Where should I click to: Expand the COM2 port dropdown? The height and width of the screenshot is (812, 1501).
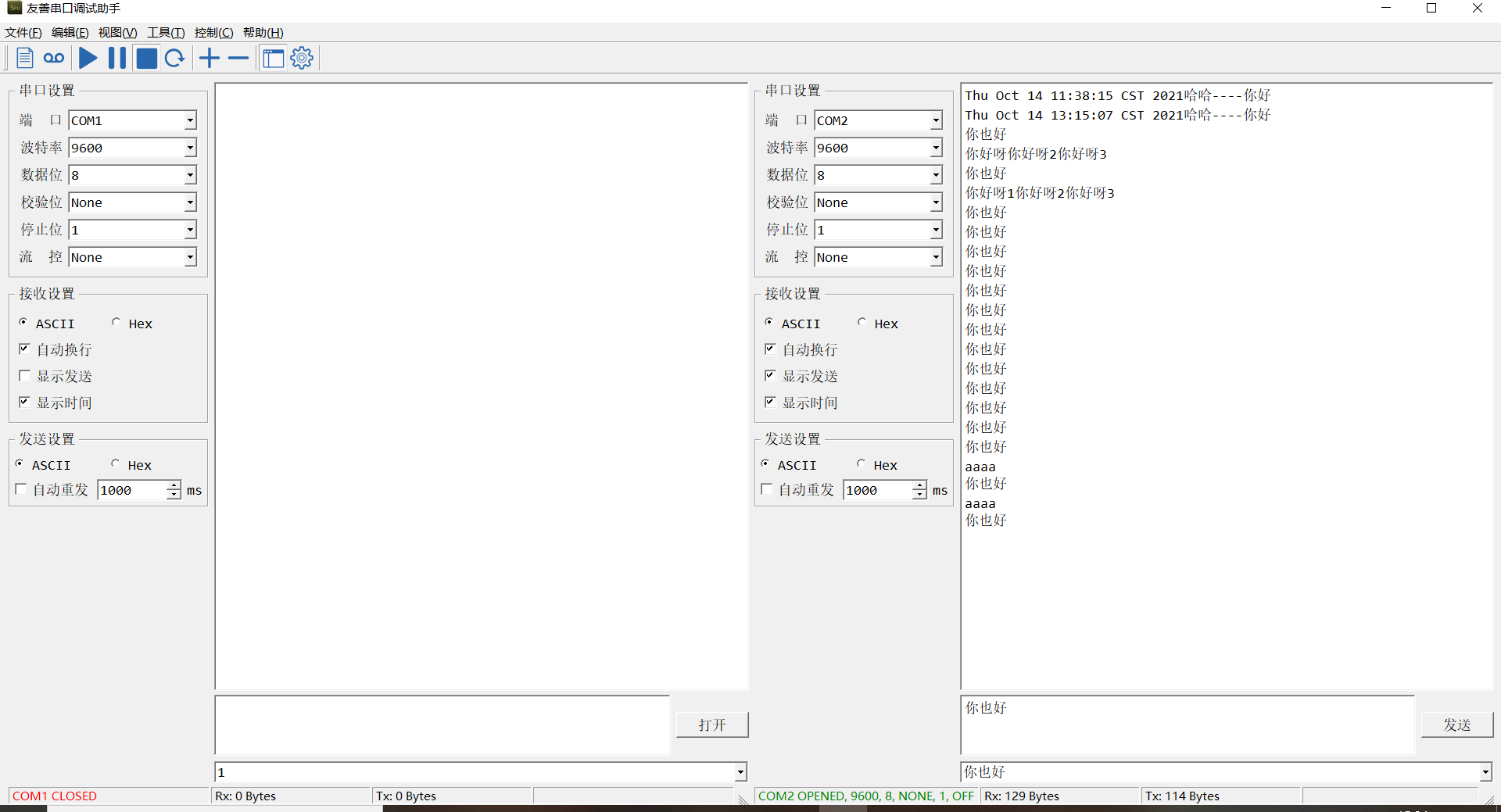pos(936,120)
